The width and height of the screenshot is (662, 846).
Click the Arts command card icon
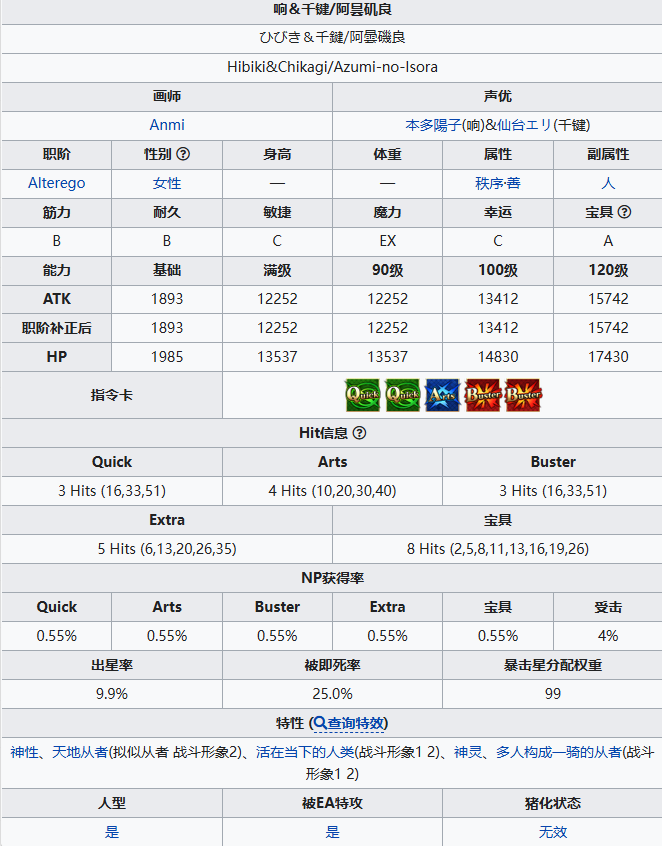(442, 395)
